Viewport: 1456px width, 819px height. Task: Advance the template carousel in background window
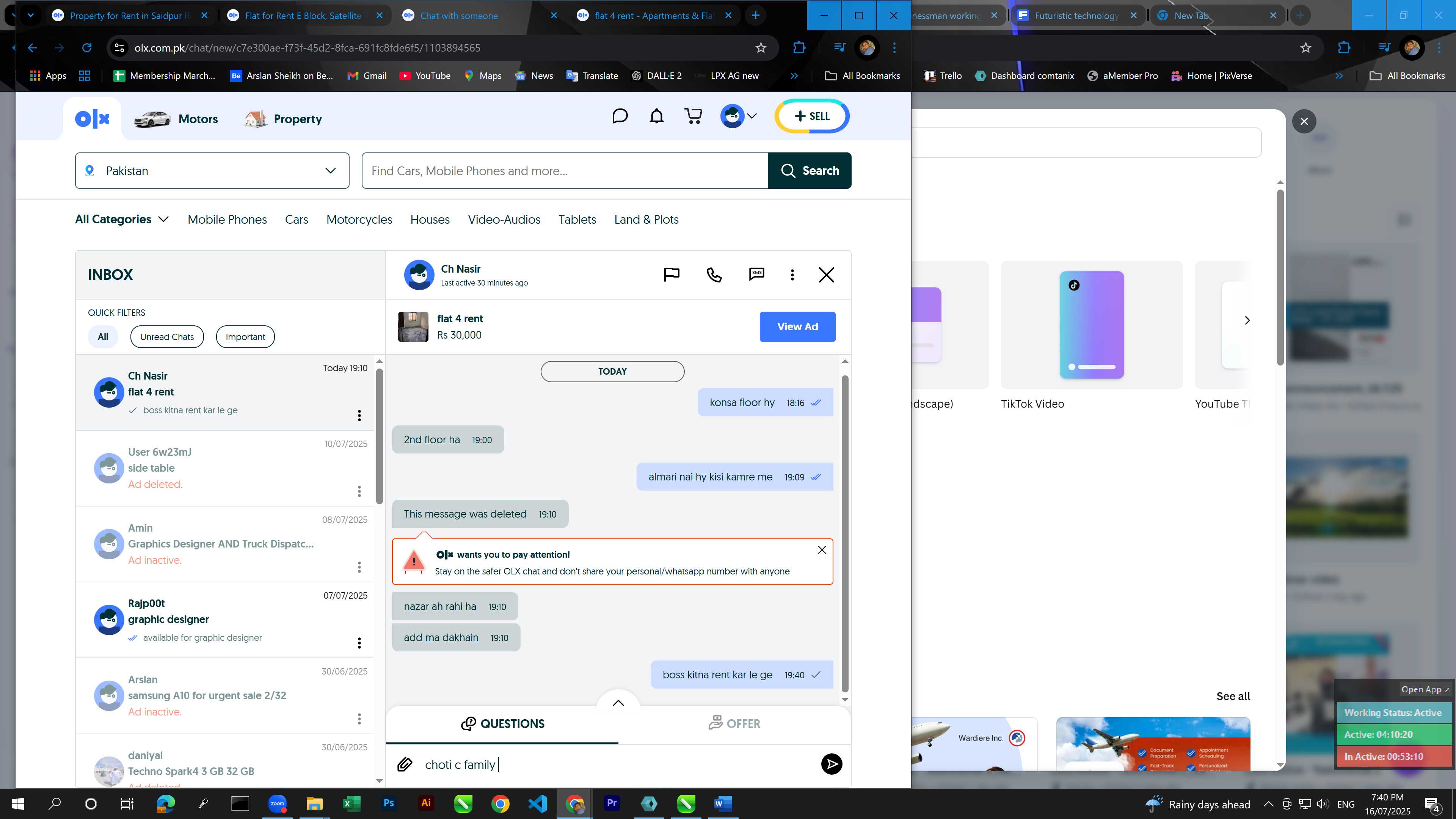1247,320
